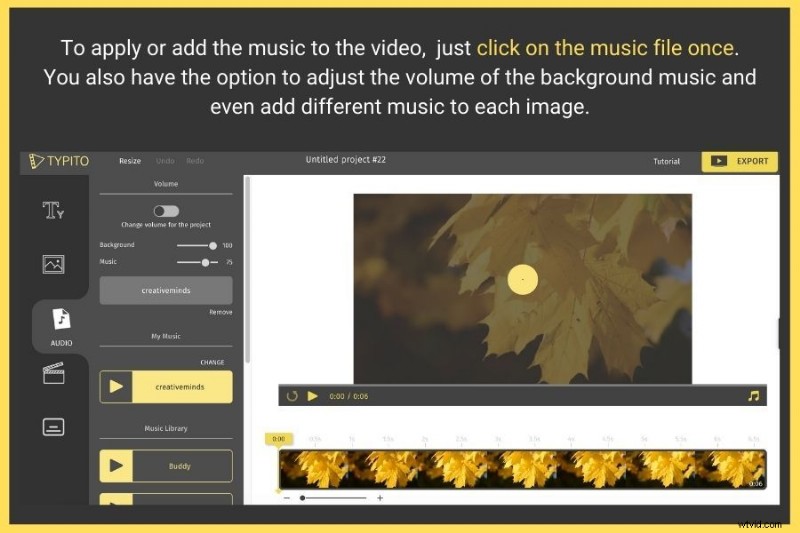Open the video clips clapperboard panel
This screenshot has width=800, height=533.
coord(53,373)
